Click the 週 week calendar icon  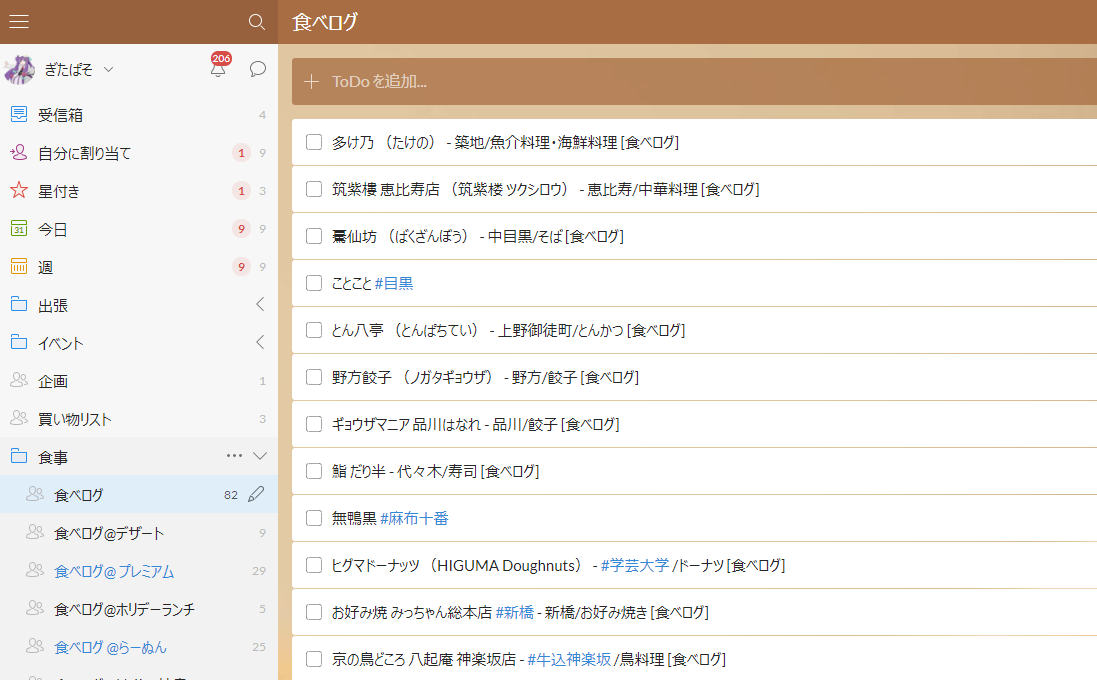coord(19,266)
